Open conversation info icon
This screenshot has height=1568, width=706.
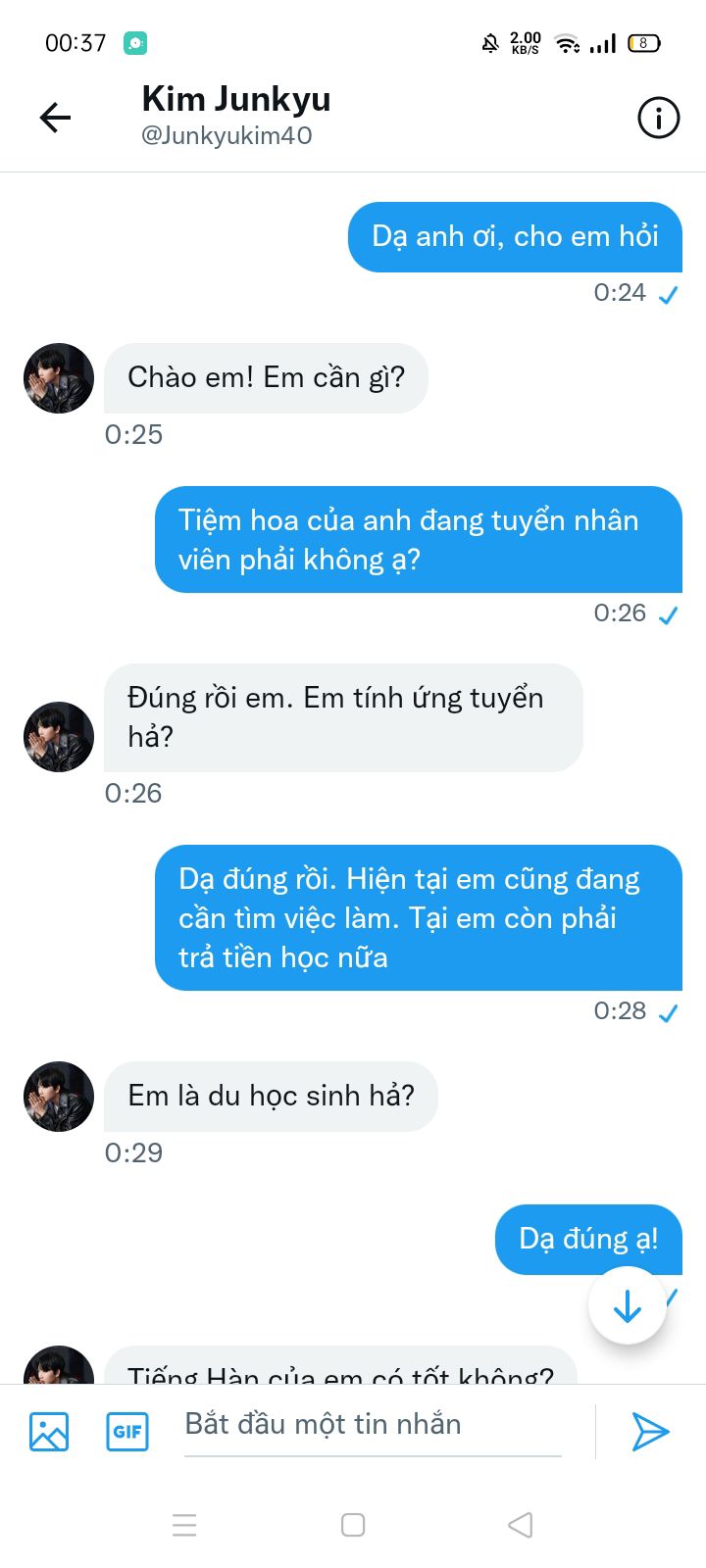point(658,118)
